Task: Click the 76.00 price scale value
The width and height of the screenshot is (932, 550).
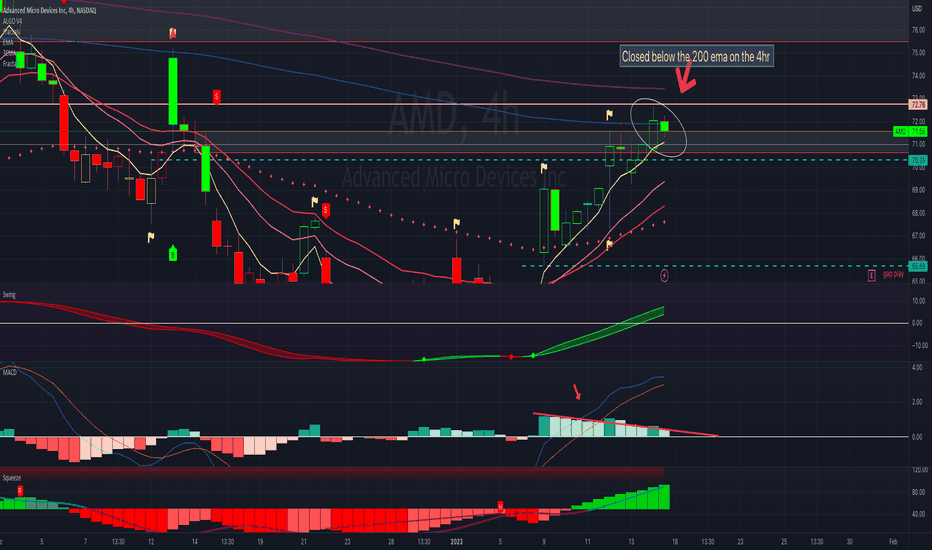Action: tap(918, 30)
